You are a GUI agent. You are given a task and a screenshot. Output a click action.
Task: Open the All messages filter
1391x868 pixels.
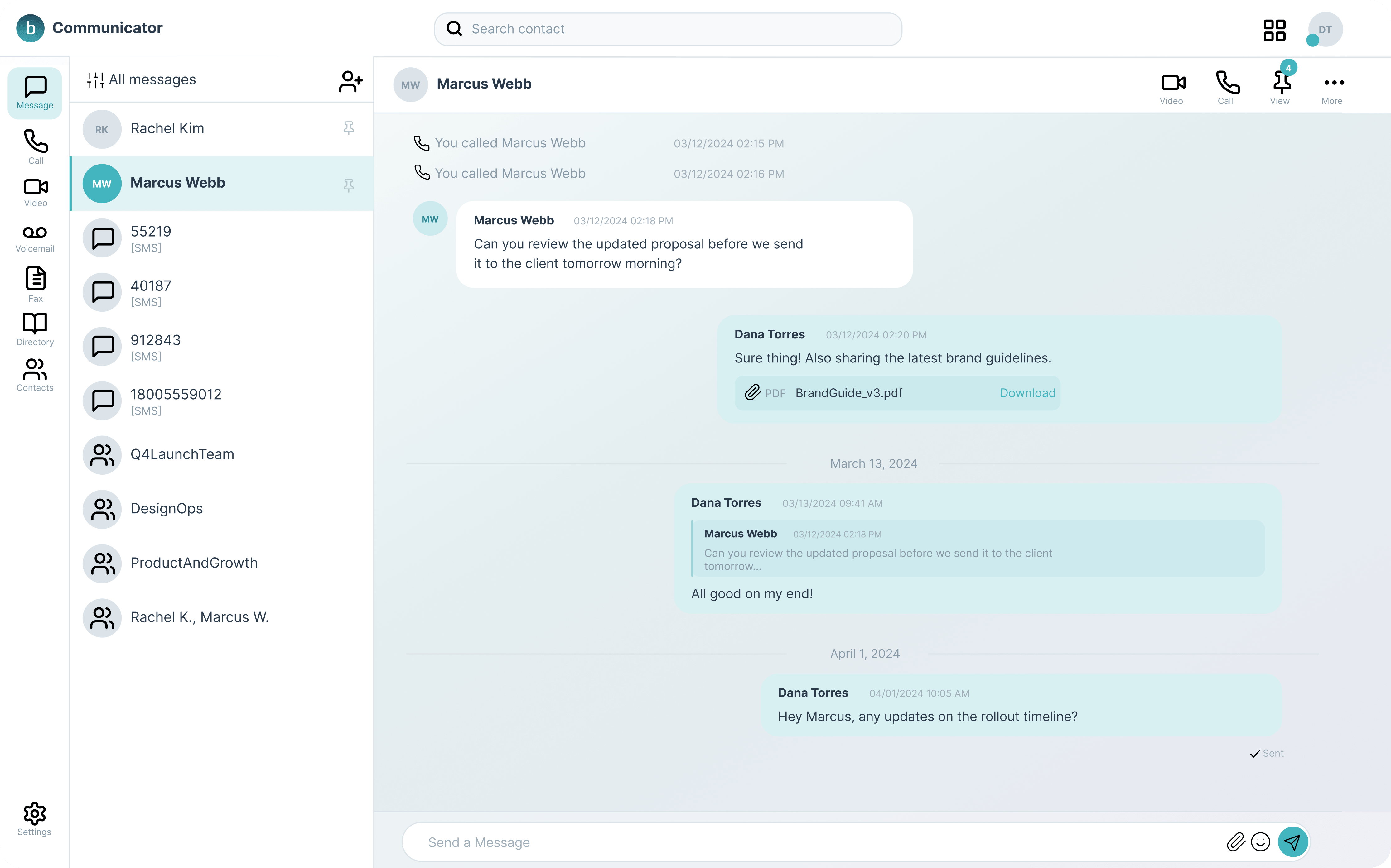coord(141,80)
